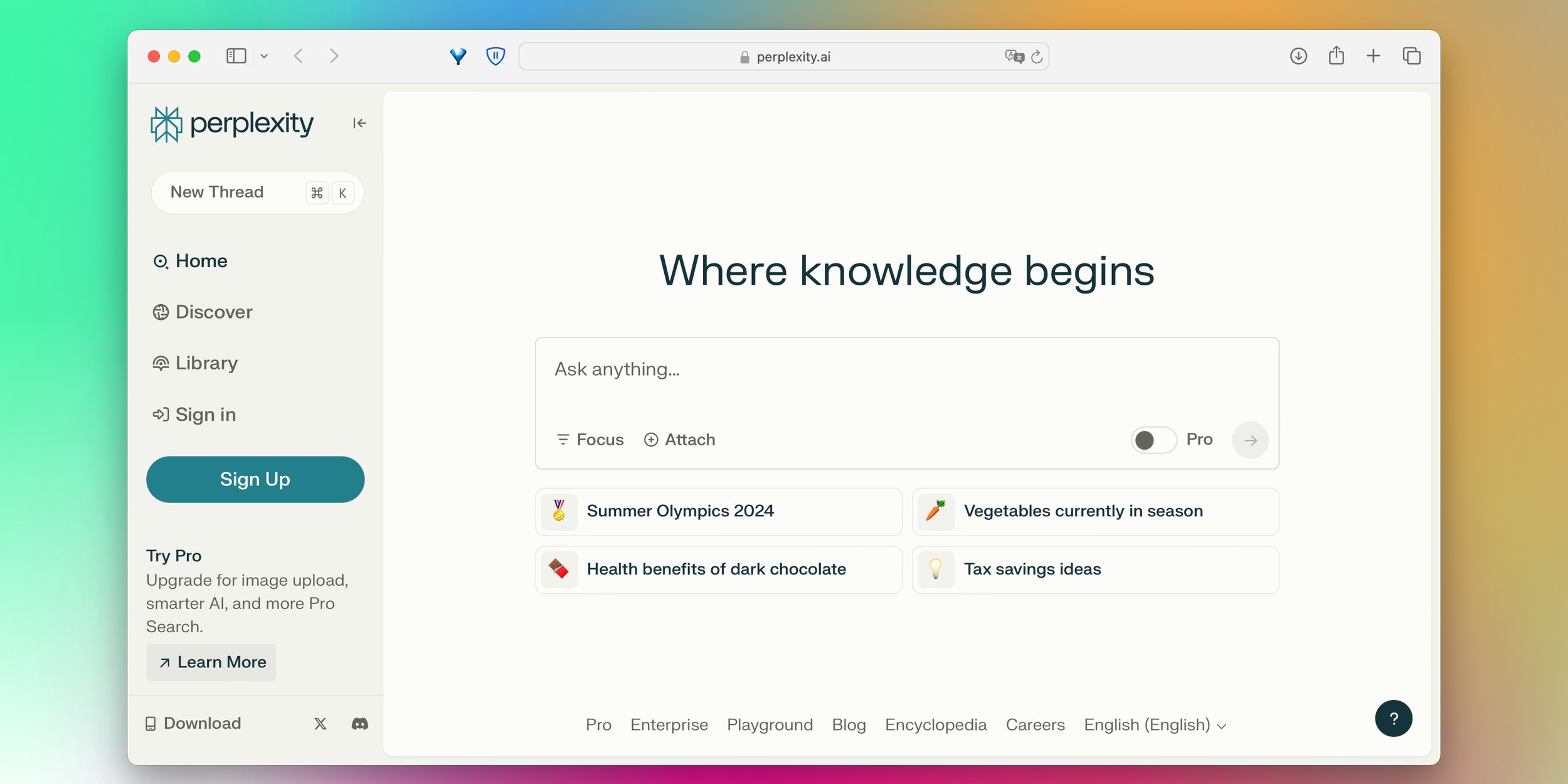Select the Vegetables currently in season suggestion
This screenshot has height=784, width=1568.
[1095, 512]
